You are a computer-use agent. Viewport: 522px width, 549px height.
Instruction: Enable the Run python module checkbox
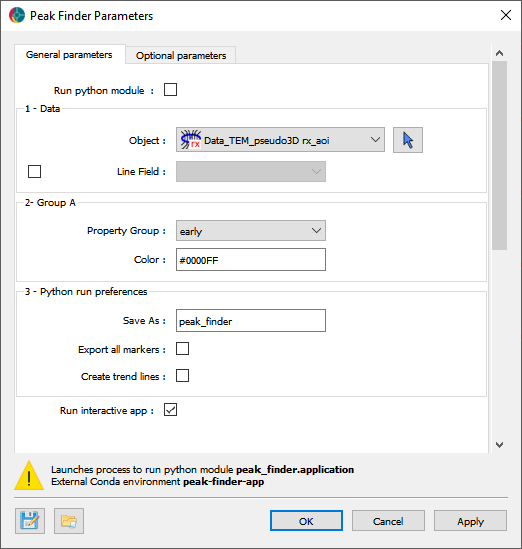point(170,90)
